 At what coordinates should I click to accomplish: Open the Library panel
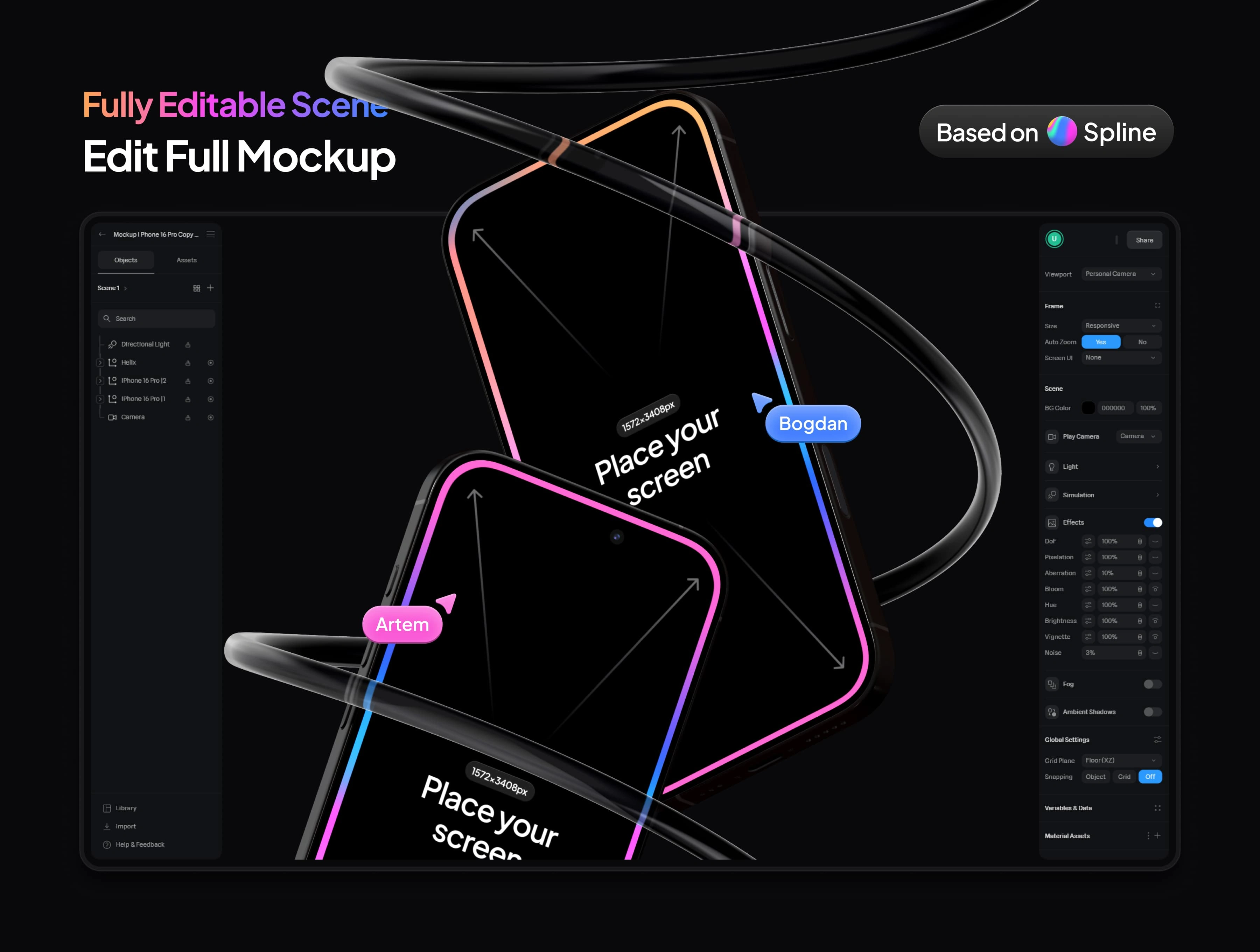pyautogui.click(x=120, y=808)
